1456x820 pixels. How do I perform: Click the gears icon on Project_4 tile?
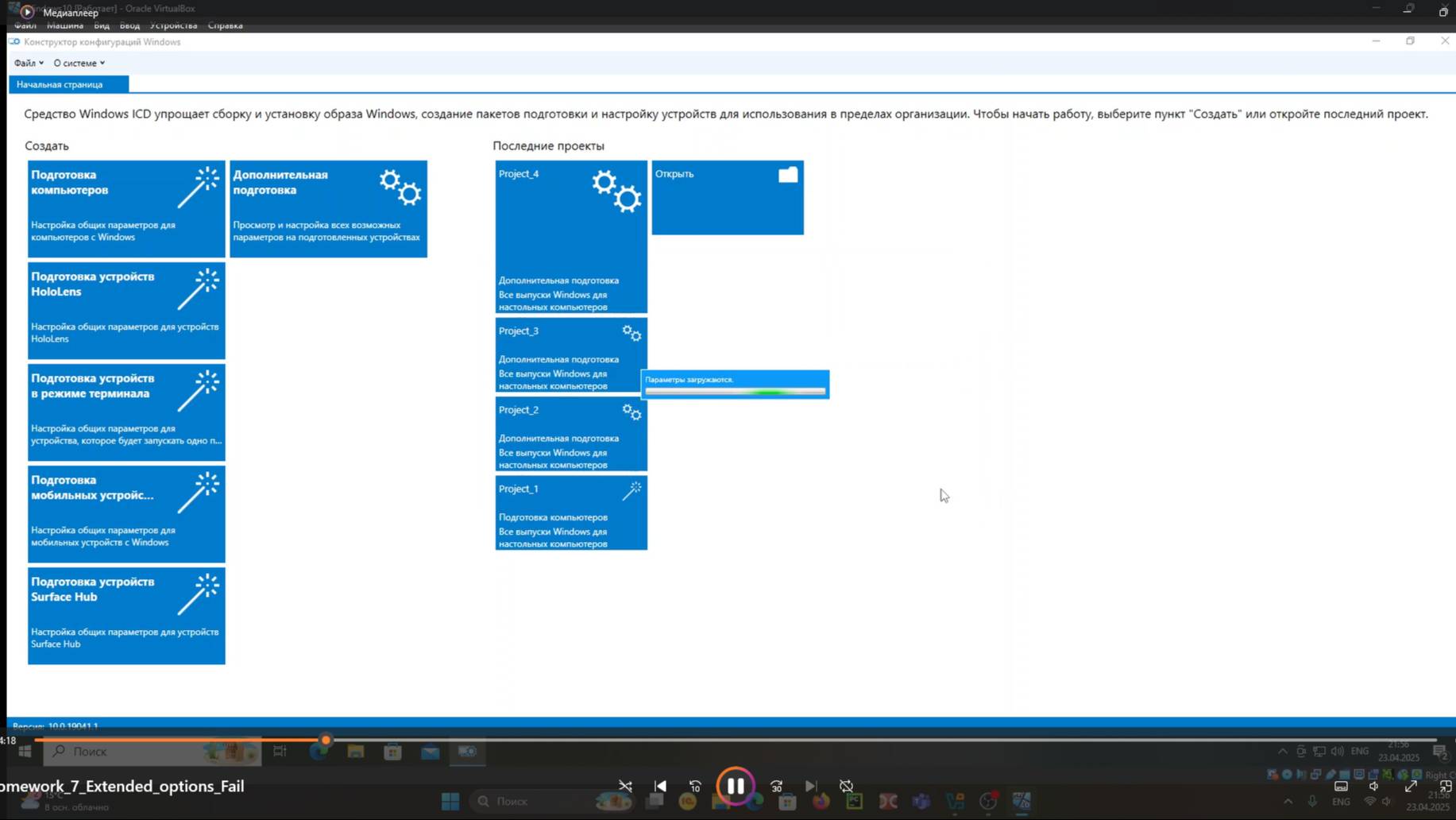tap(616, 191)
